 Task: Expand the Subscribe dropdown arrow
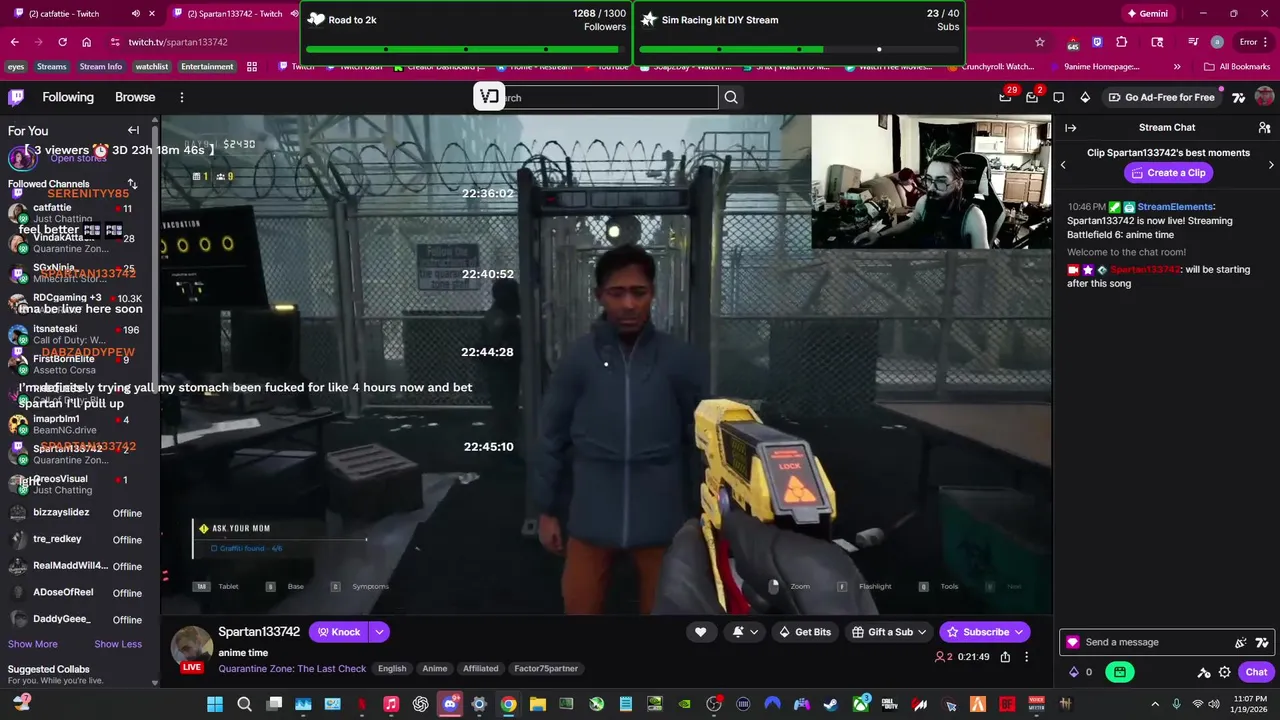pyautogui.click(x=1019, y=632)
